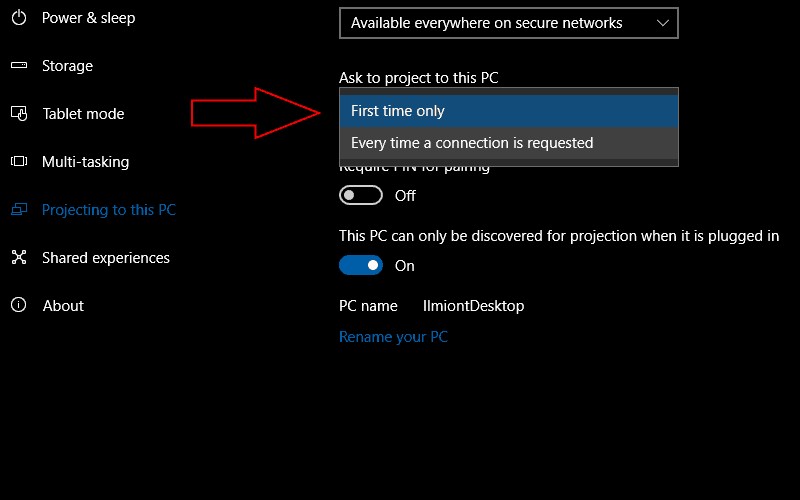Viewport: 800px width, 500px height.
Task: Click the Power & sleep icon
Action: tap(19, 18)
